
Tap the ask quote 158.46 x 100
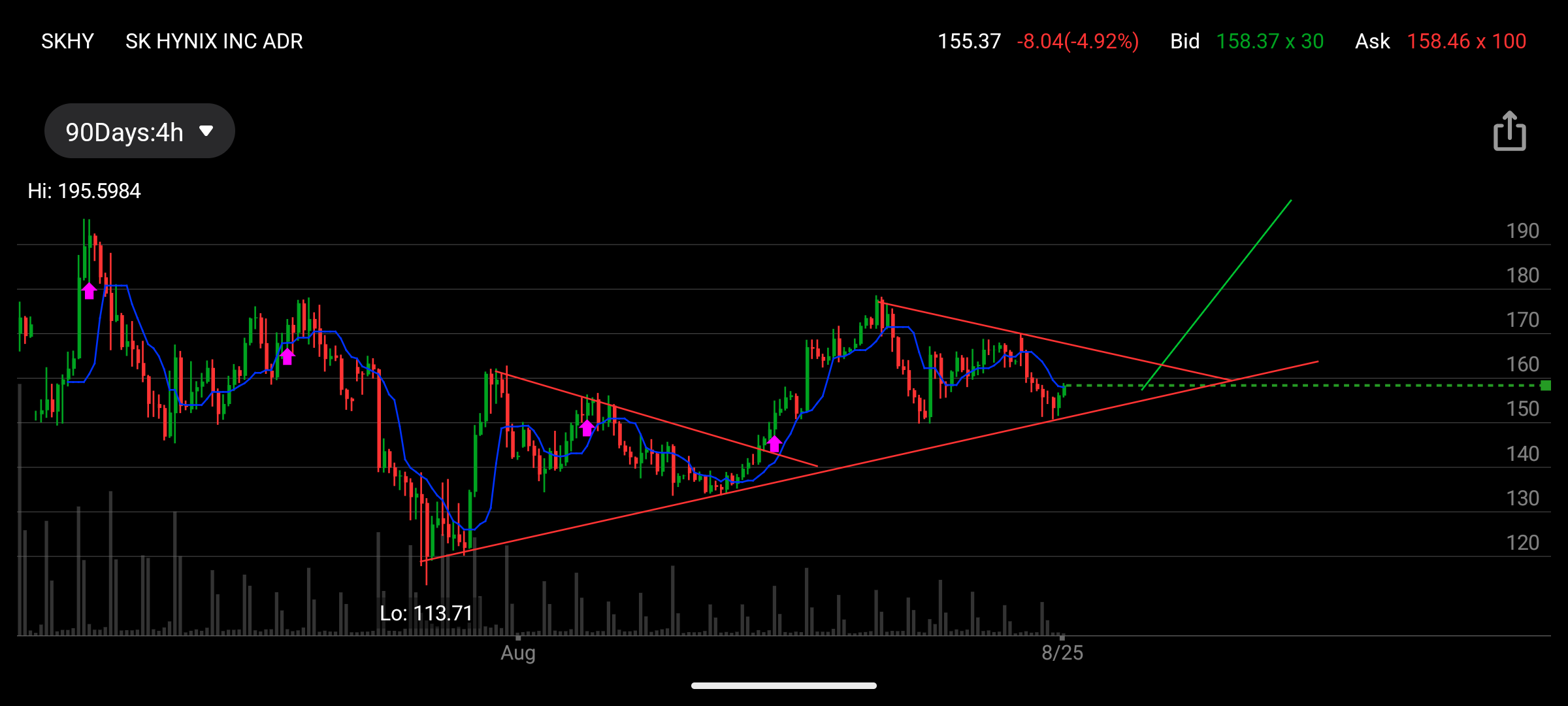[1467, 41]
